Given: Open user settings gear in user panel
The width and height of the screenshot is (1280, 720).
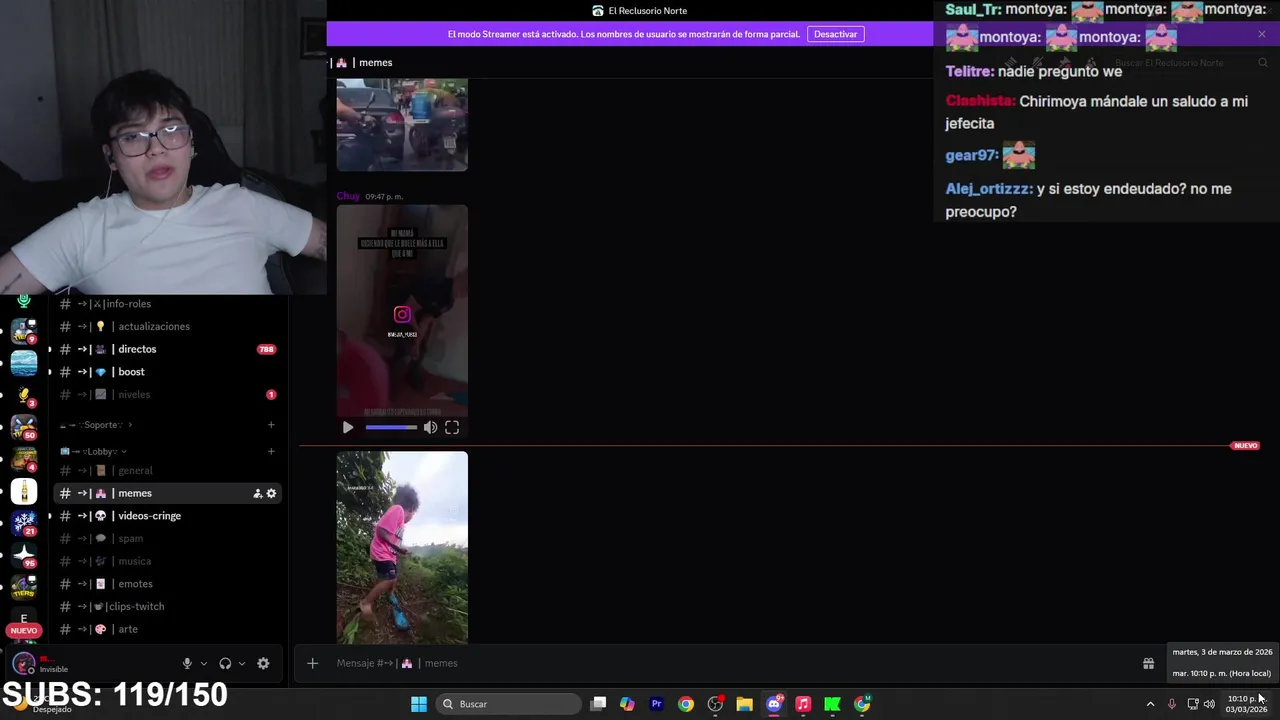Looking at the screenshot, I should tap(263, 663).
